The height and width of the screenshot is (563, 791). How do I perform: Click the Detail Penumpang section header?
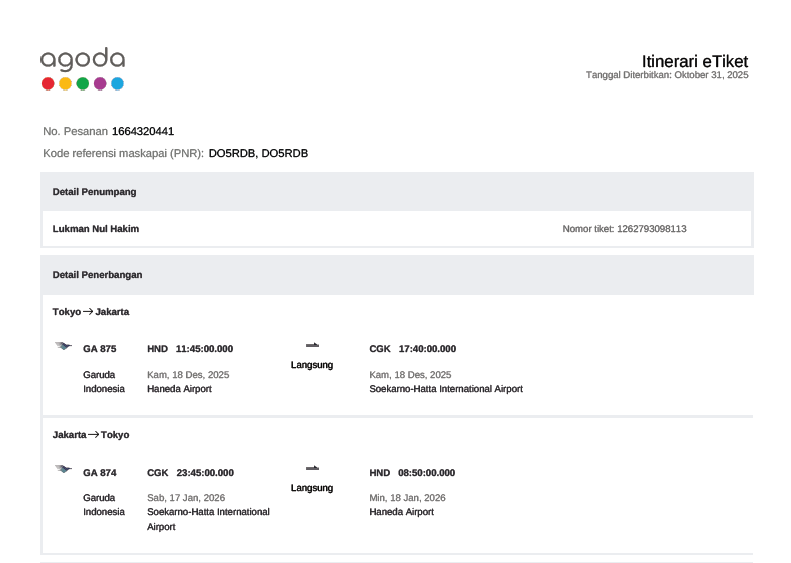94,191
